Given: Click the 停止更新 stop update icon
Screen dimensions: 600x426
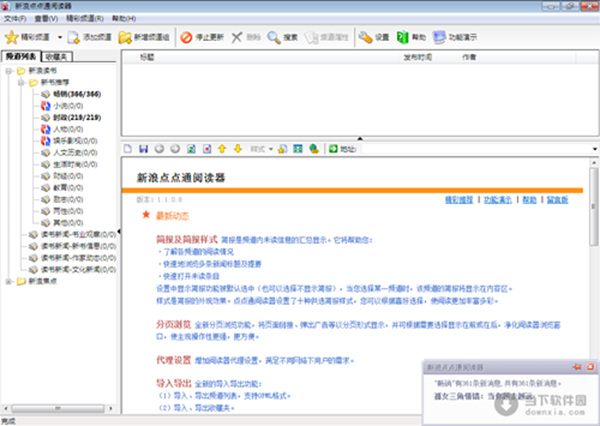Looking at the screenshot, I should click(x=186, y=37).
